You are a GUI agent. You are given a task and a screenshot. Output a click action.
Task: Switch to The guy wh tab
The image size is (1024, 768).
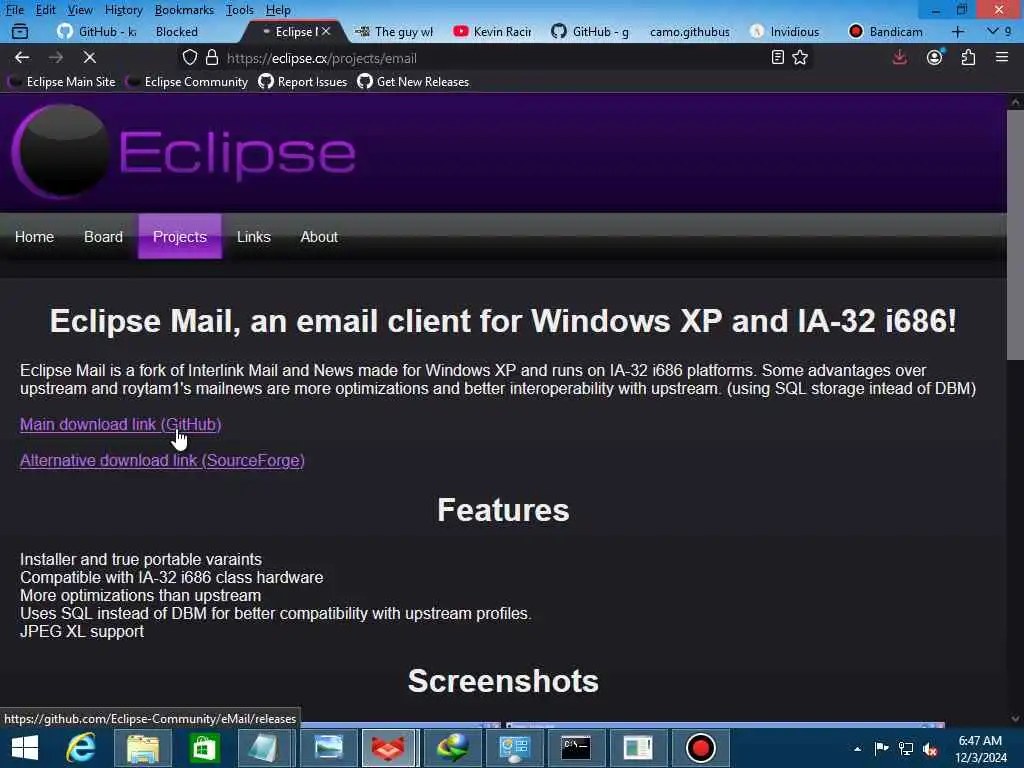point(395,31)
